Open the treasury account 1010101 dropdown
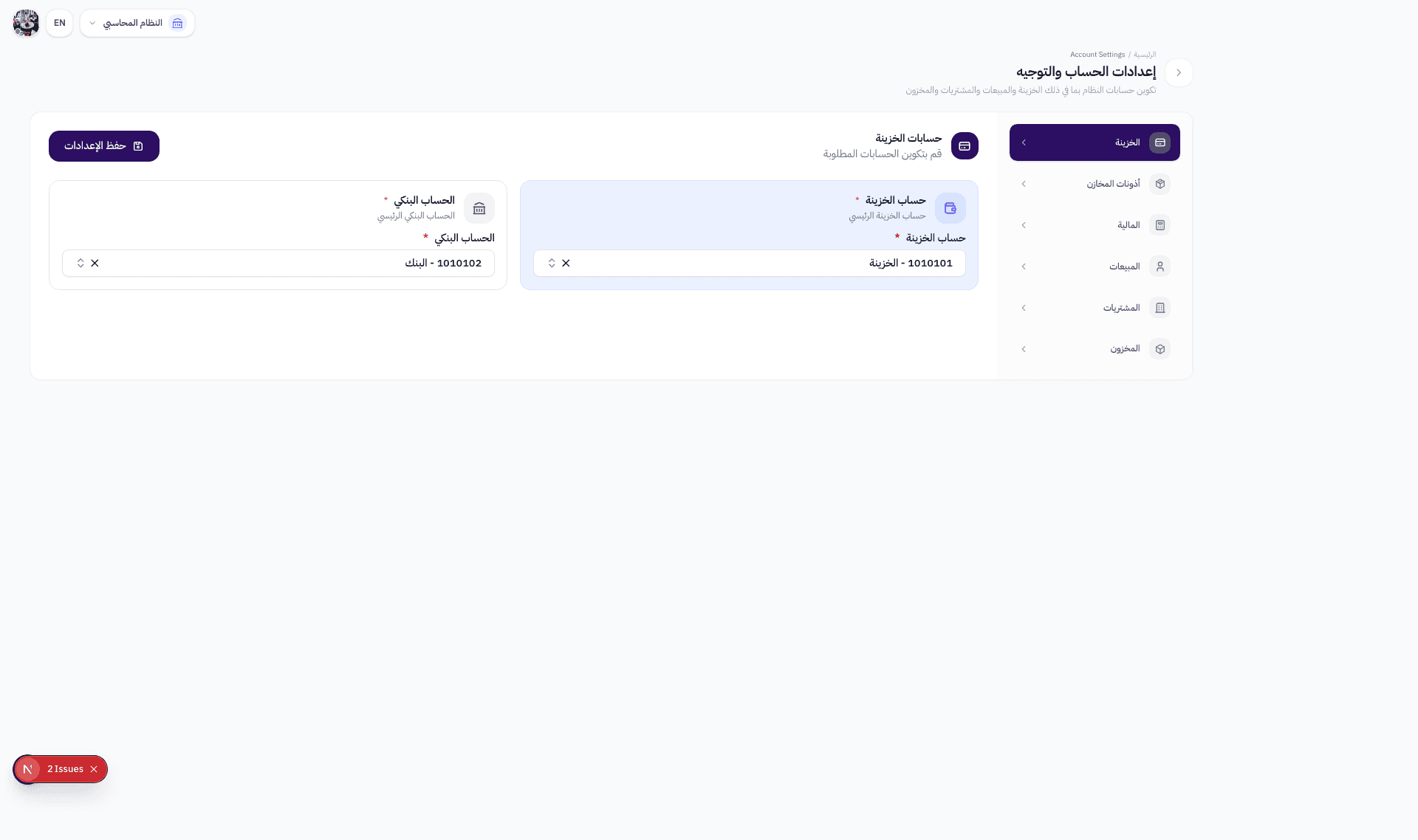The width and height of the screenshot is (1418, 840). point(551,263)
